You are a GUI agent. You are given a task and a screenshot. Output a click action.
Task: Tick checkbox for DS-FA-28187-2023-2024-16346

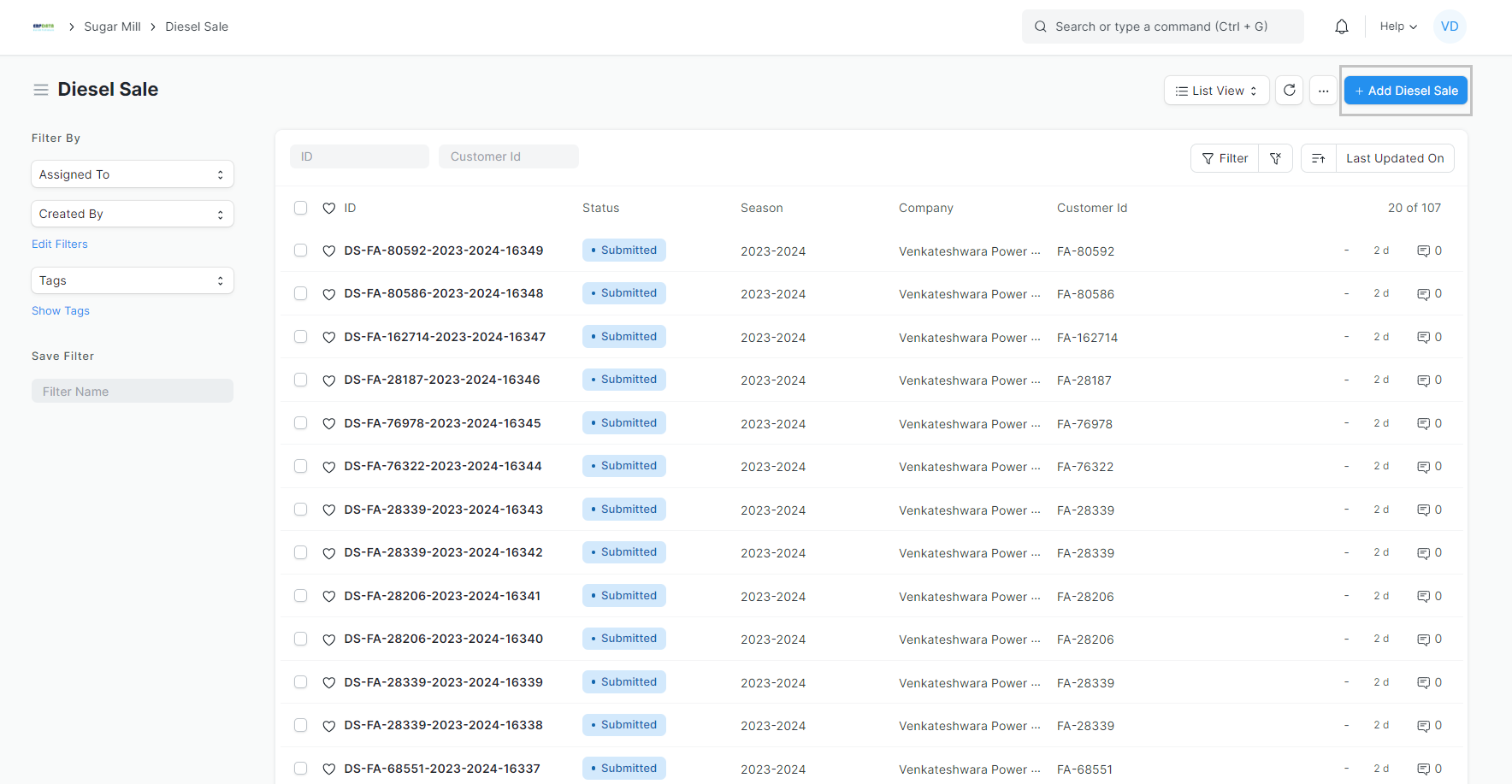click(300, 380)
